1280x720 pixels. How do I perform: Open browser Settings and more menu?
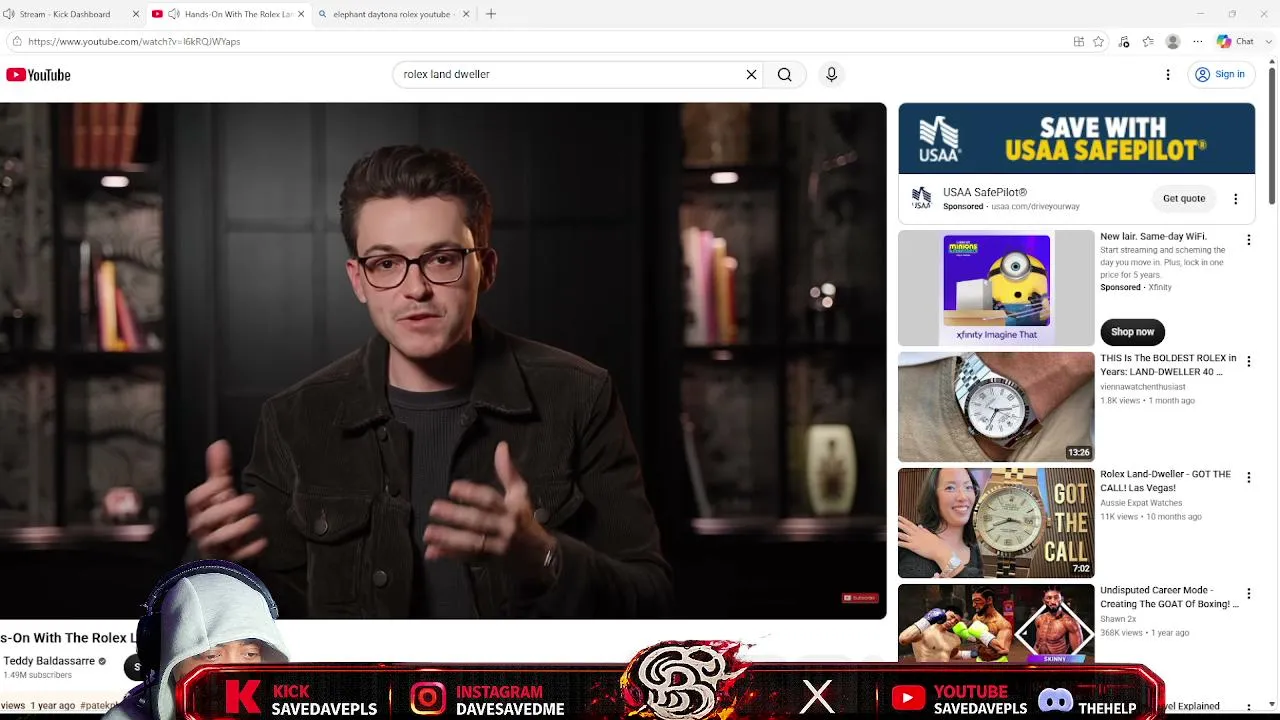coord(1198,42)
